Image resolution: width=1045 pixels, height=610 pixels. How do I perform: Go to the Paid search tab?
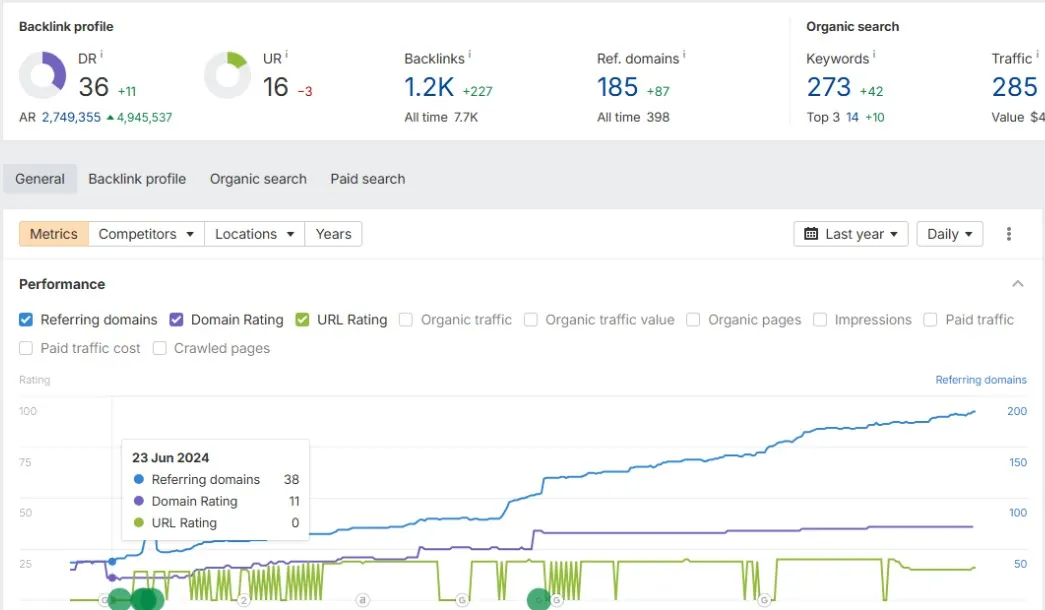click(368, 179)
